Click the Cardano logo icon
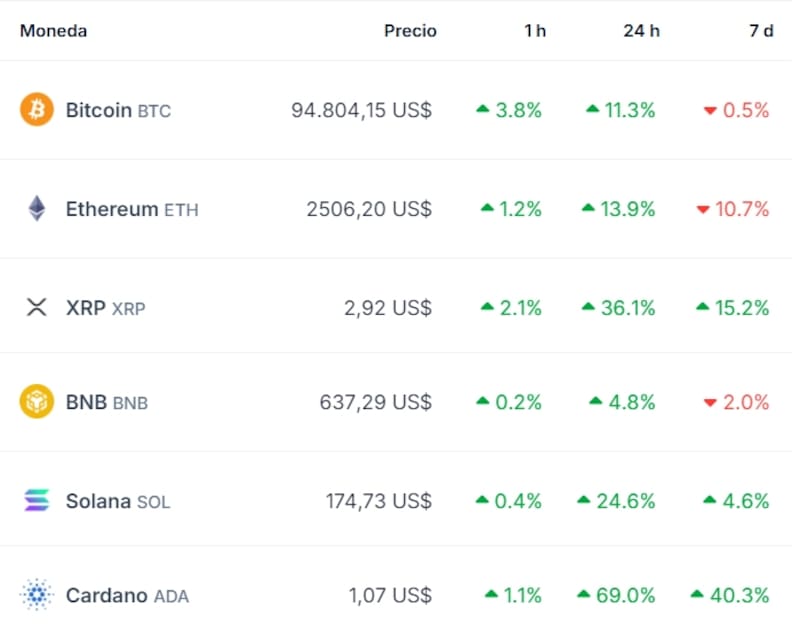The height and width of the screenshot is (637, 800). click(36, 595)
